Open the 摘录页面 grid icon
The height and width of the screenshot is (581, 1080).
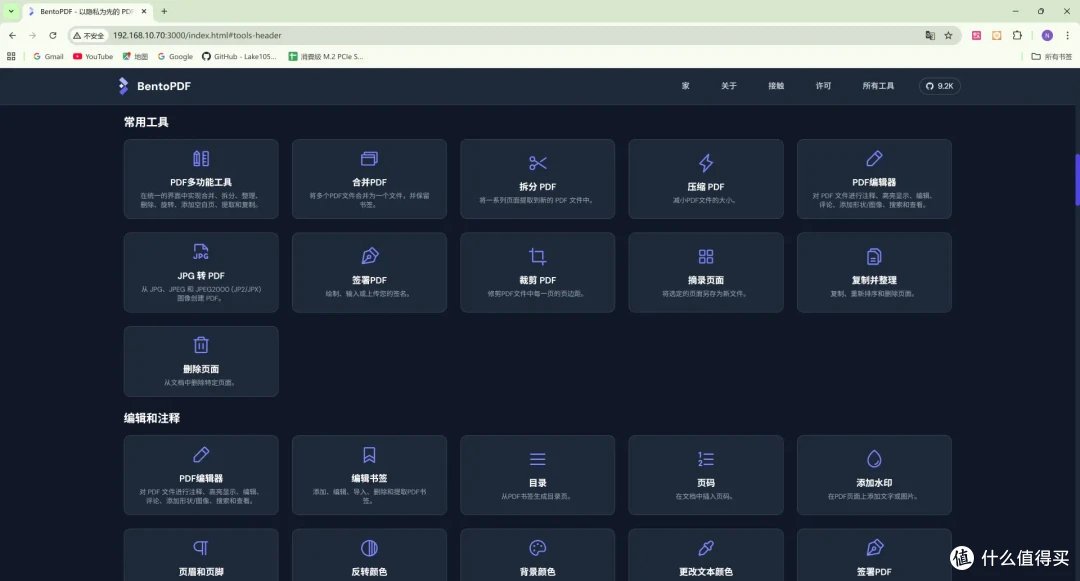click(x=706, y=257)
